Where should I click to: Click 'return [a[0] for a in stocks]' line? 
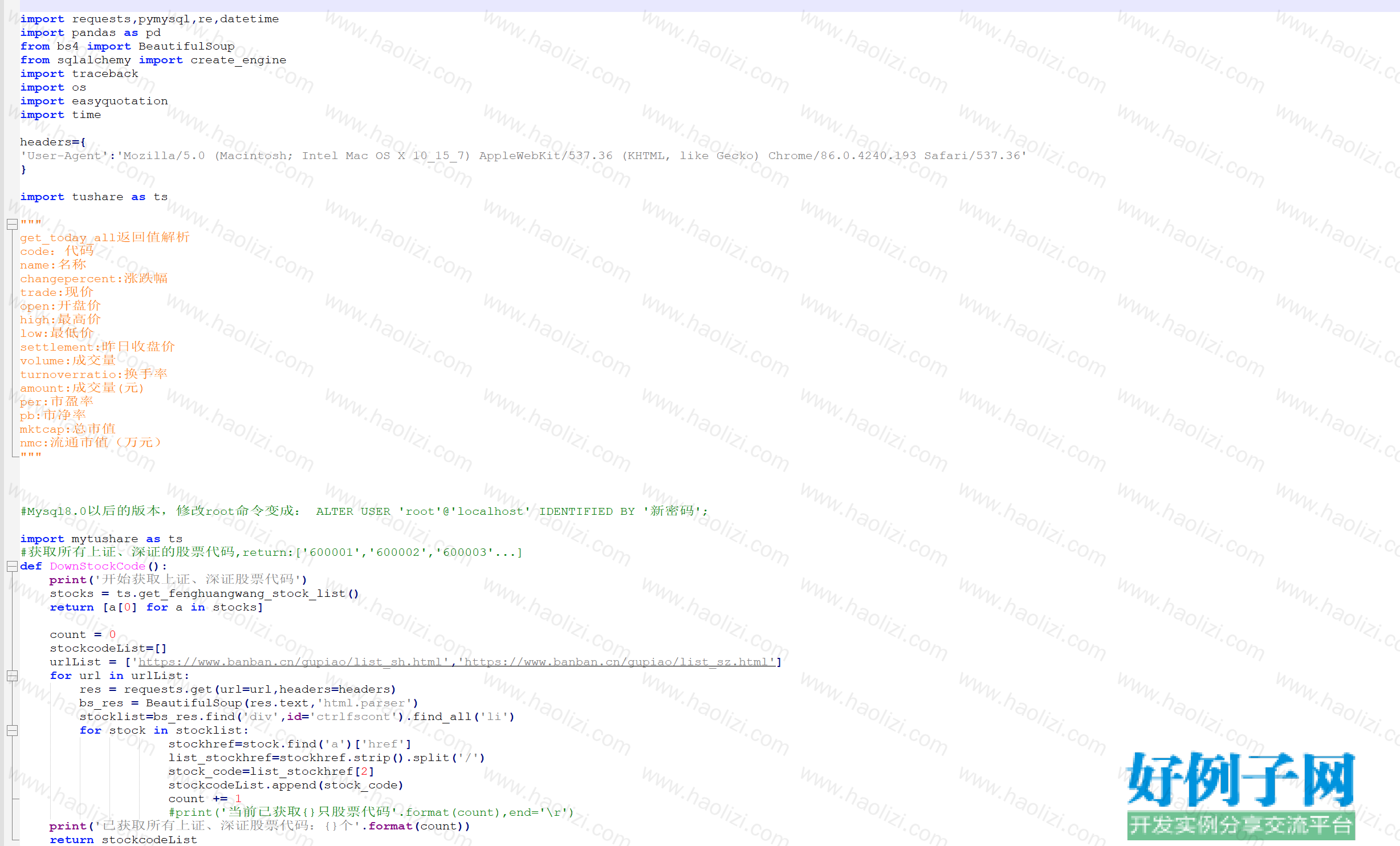pyautogui.click(x=157, y=607)
